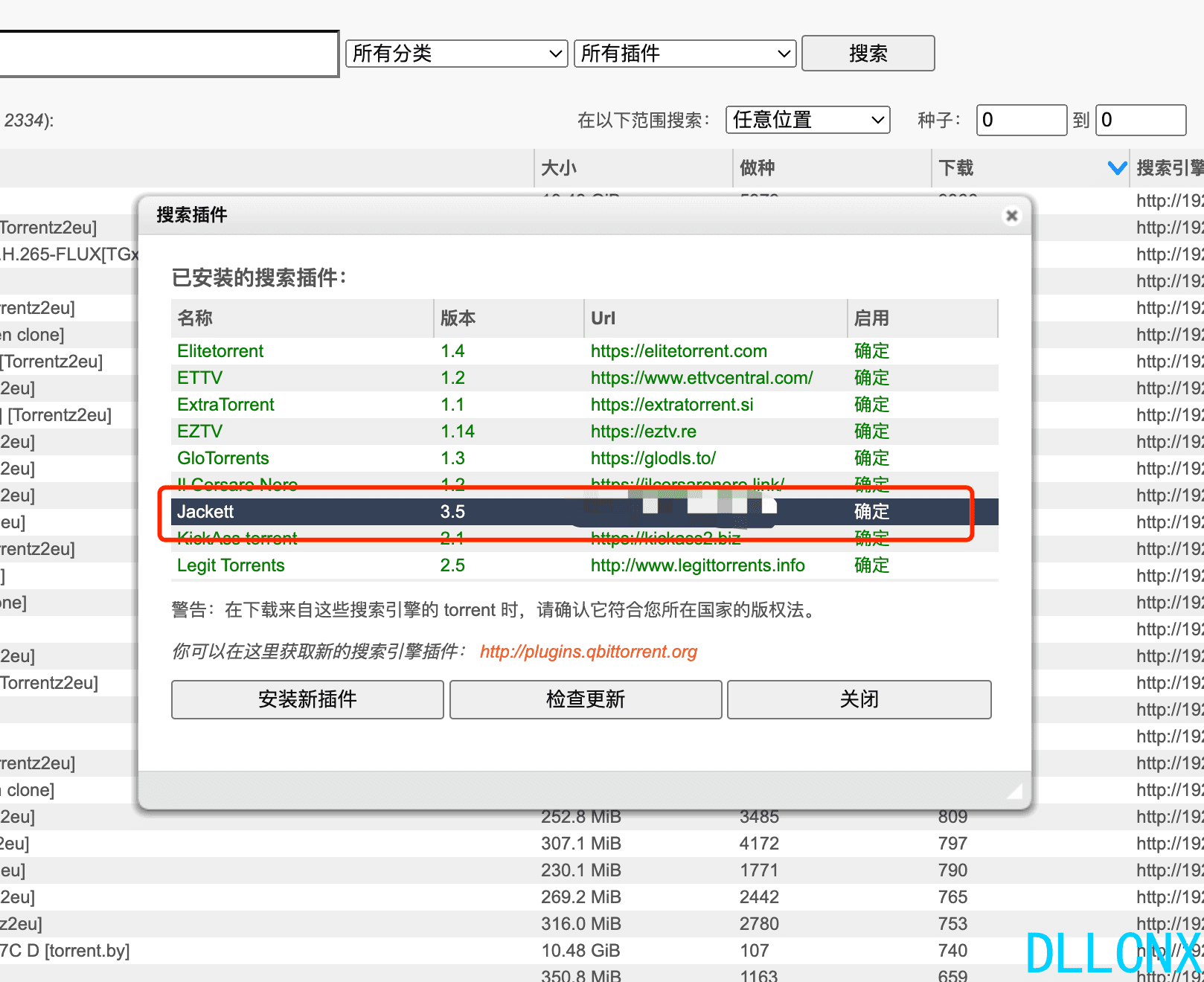This screenshot has width=1204, height=982.
Task: Select the ExtraTorrent plugin row
Action: tap(584, 405)
